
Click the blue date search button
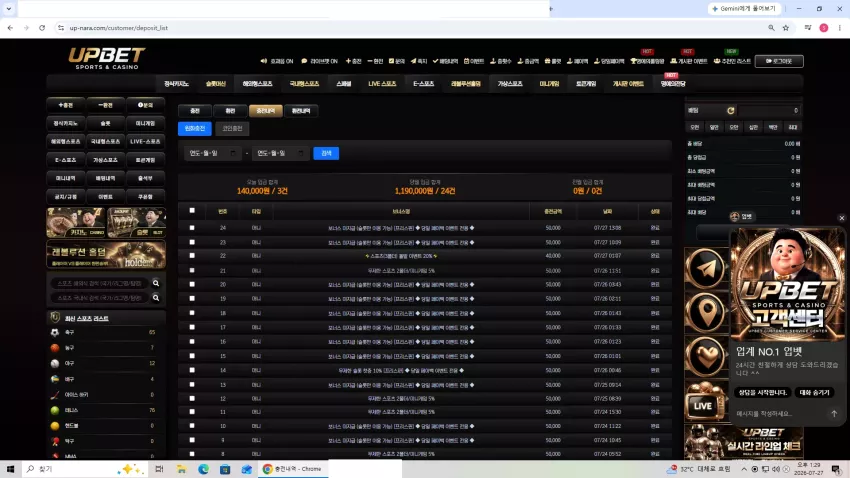click(x=326, y=153)
